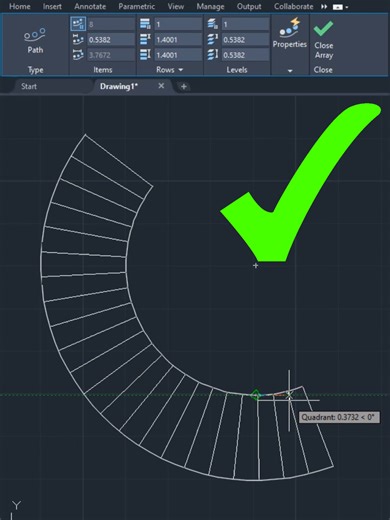Open the Collaborate ribbon tab
The height and width of the screenshot is (520, 390).
(x=293, y=6)
